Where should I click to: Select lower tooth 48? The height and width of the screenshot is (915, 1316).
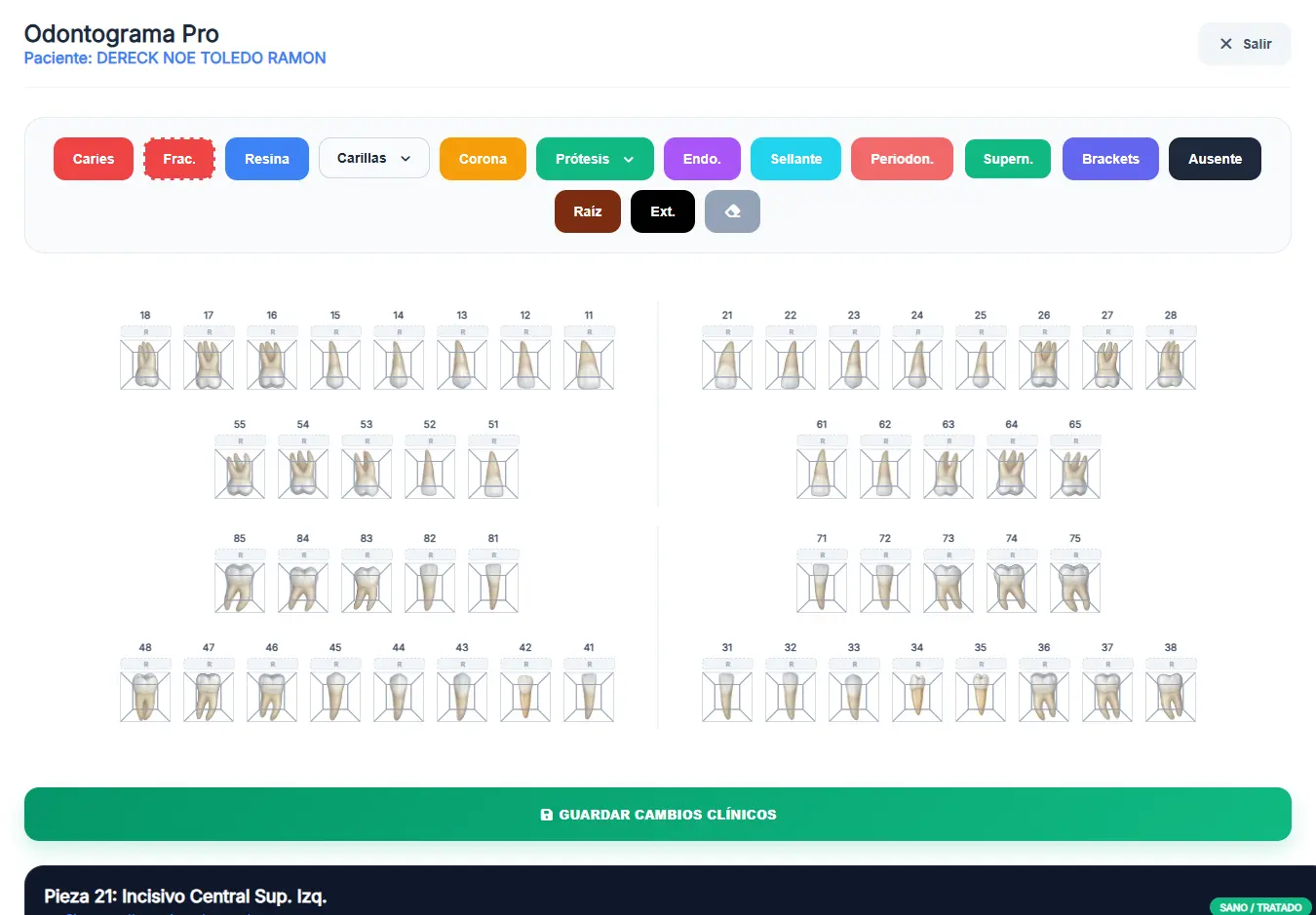pyautogui.click(x=145, y=697)
